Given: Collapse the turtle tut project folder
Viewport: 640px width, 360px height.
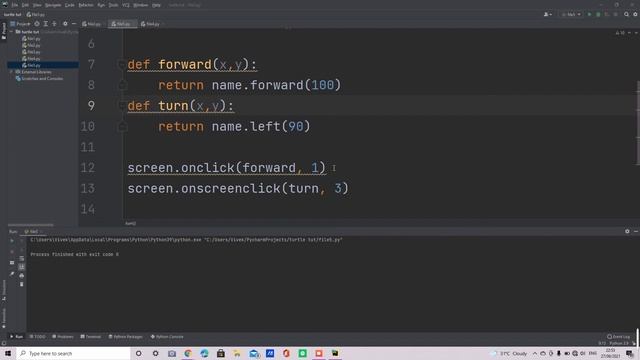Looking at the screenshot, I should [11, 31].
